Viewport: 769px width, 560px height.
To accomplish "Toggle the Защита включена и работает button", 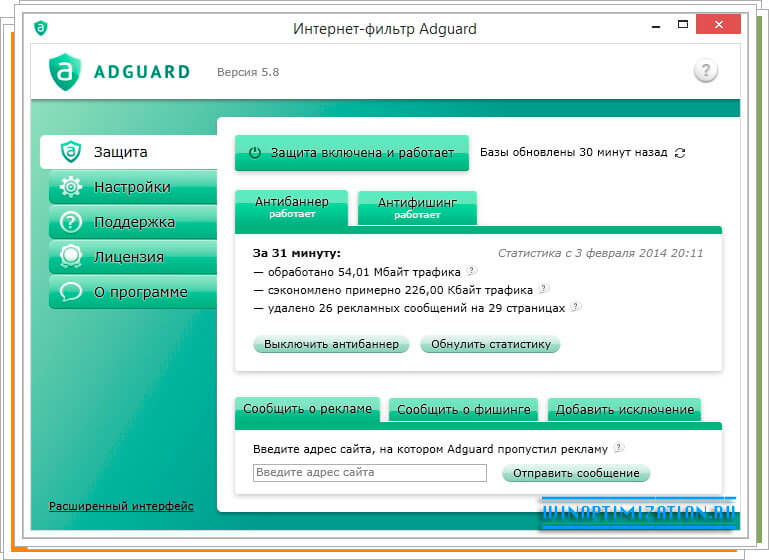I will (x=352, y=153).
